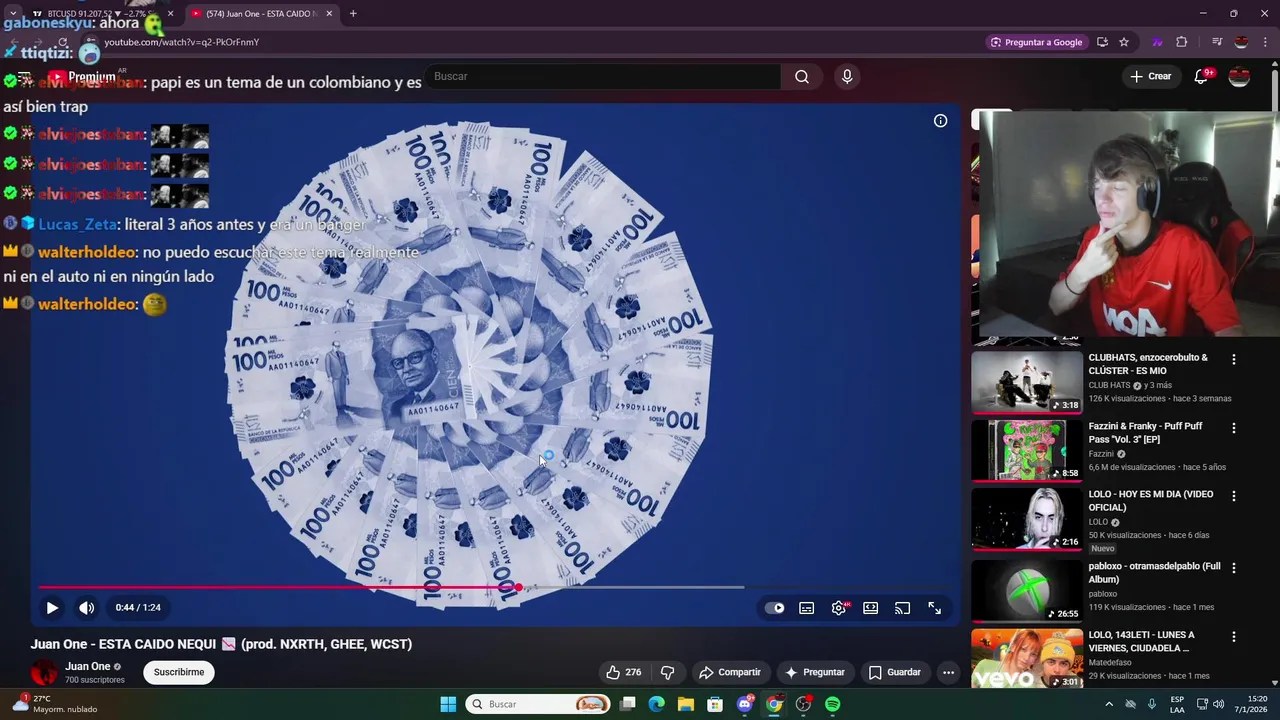
Task: Open Chrome extensions puzzle icon
Action: click(x=1182, y=42)
